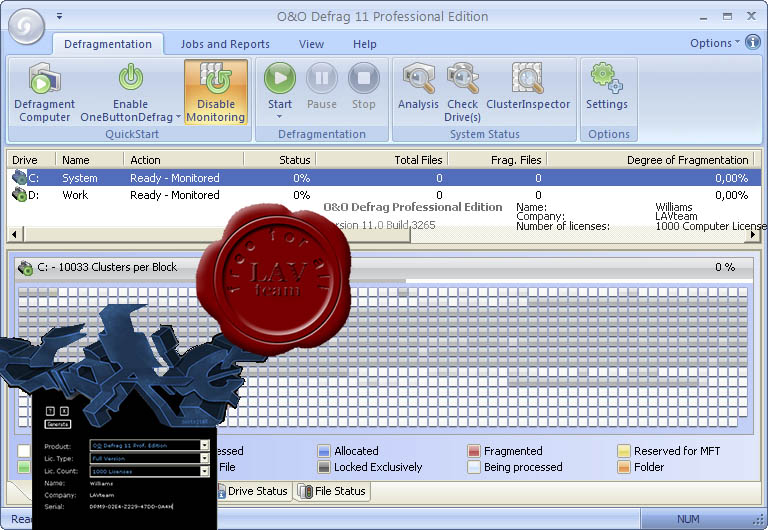Click the Pause defragmentation button

322,86
